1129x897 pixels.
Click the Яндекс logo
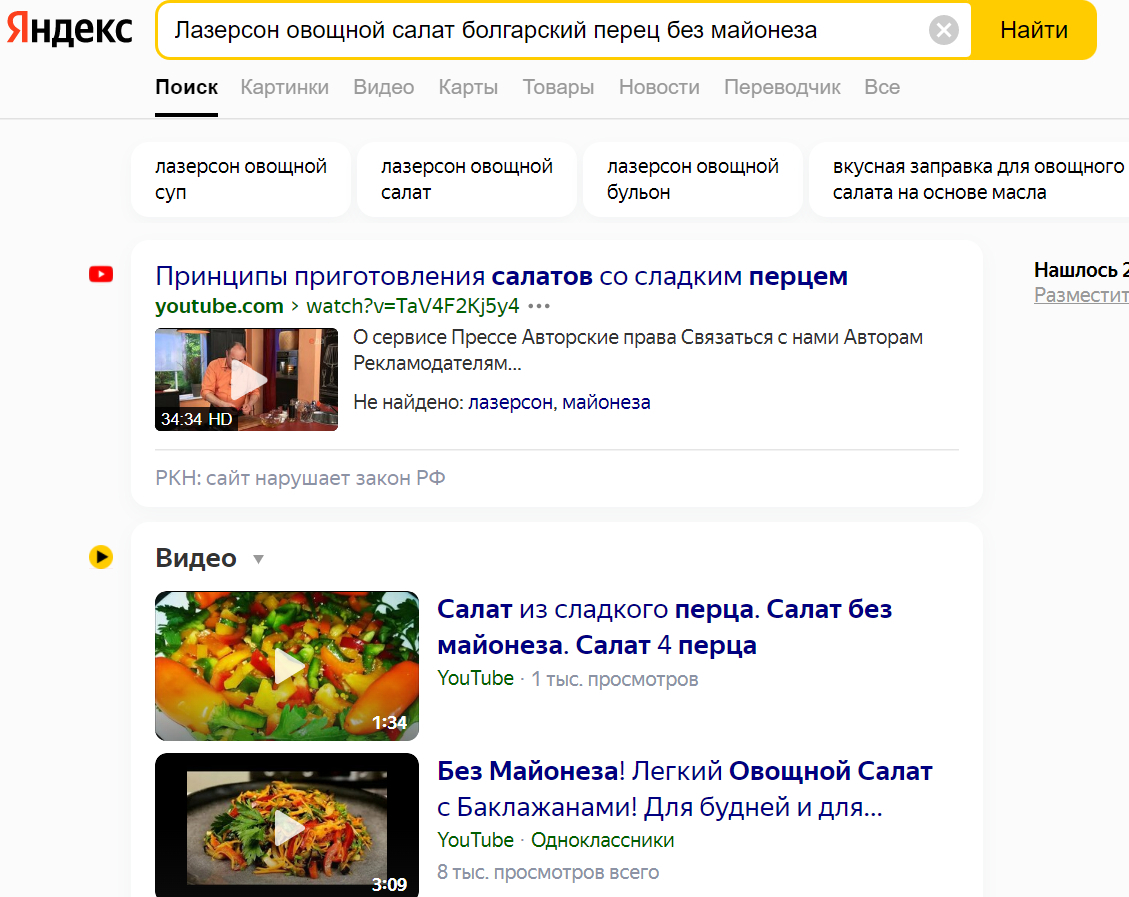click(x=70, y=30)
